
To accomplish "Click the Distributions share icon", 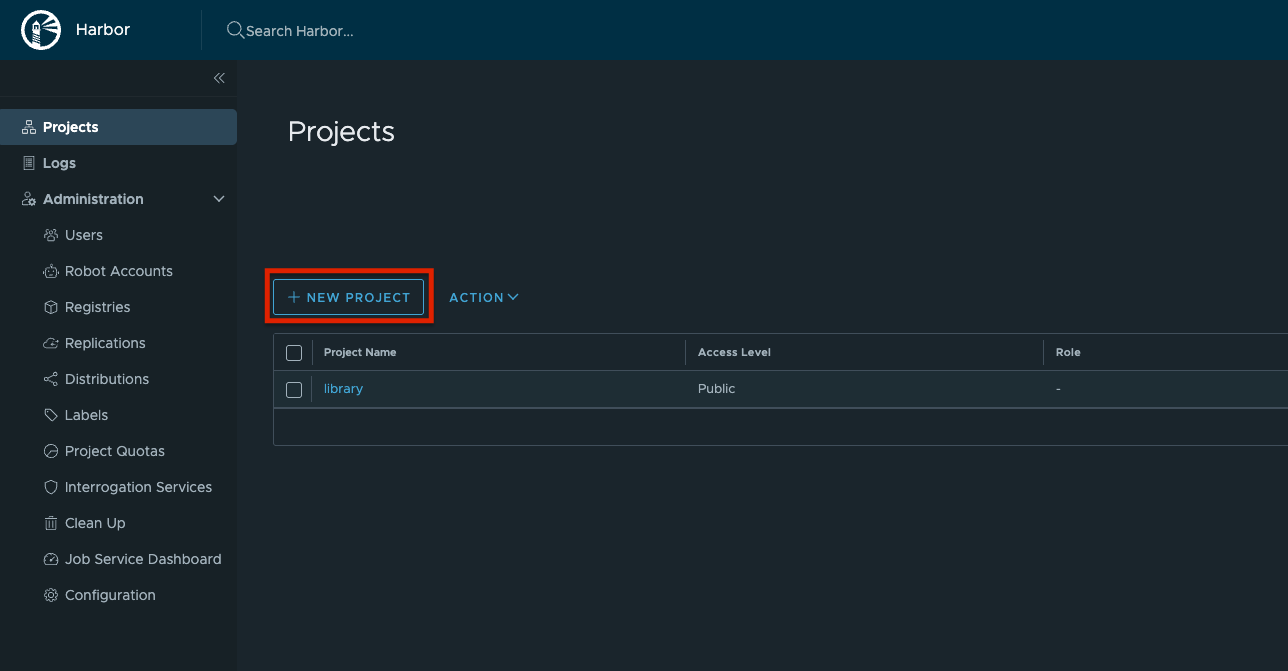I will 51,379.
